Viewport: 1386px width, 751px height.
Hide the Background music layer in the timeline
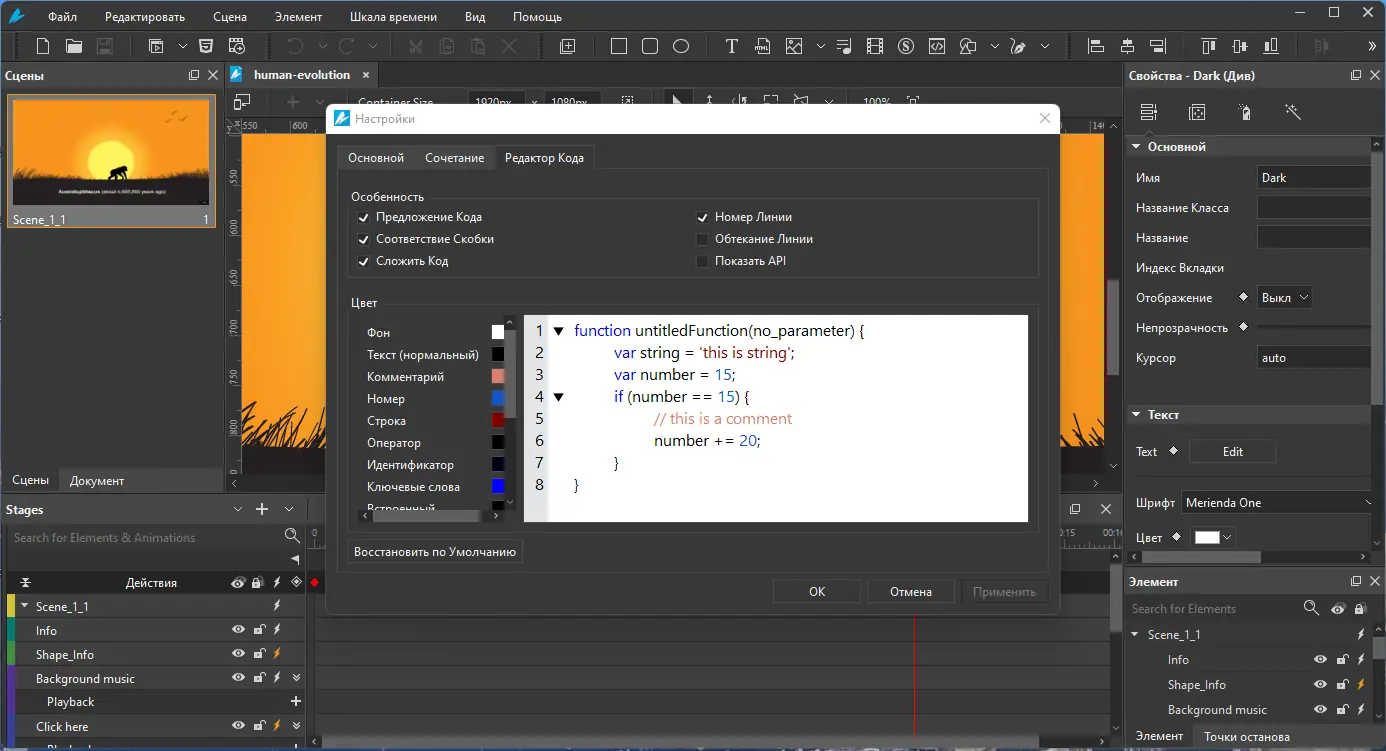(238, 678)
